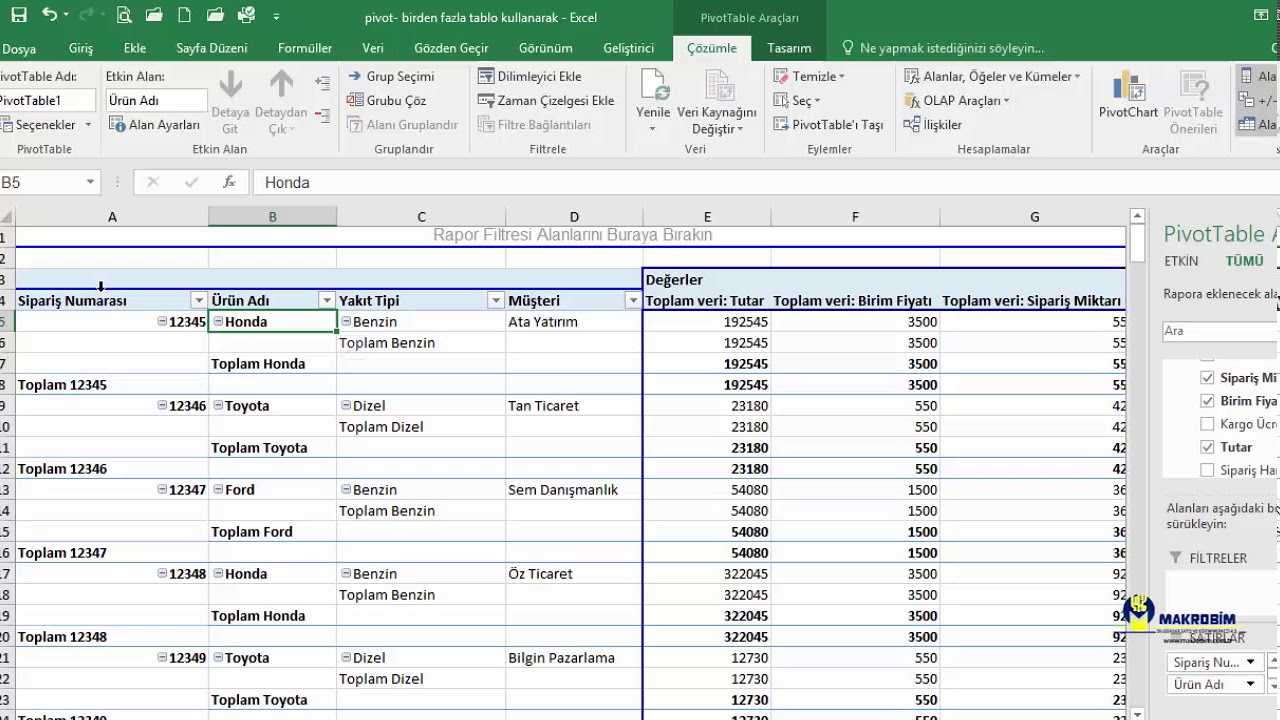
Task: Open the Müşteri filter dropdown
Action: (632, 301)
